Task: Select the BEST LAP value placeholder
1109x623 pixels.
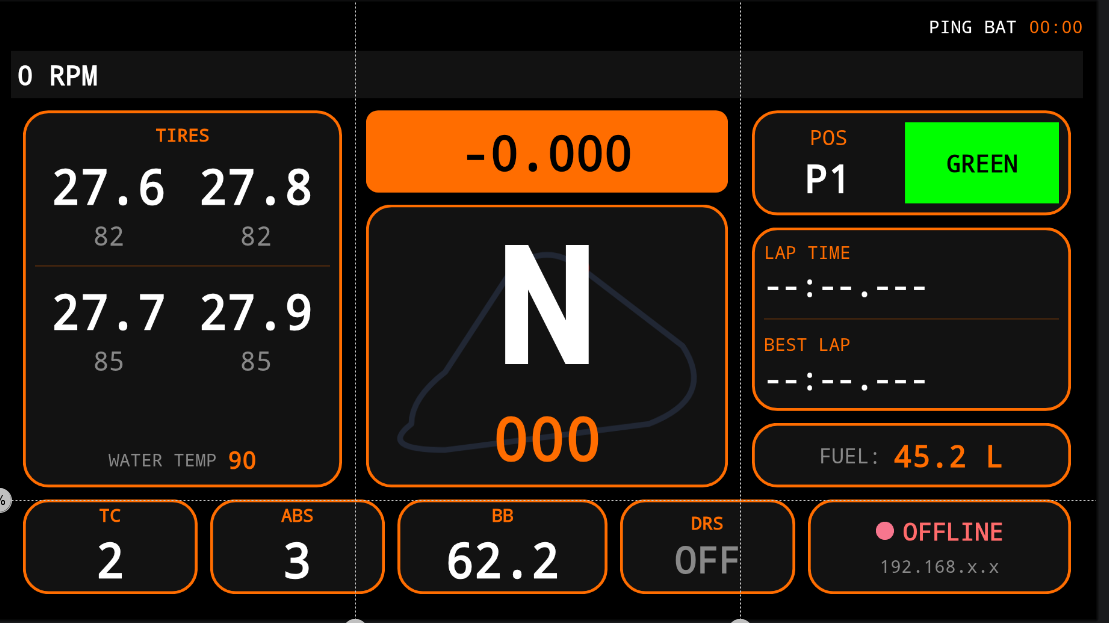Action: (x=846, y=381)
